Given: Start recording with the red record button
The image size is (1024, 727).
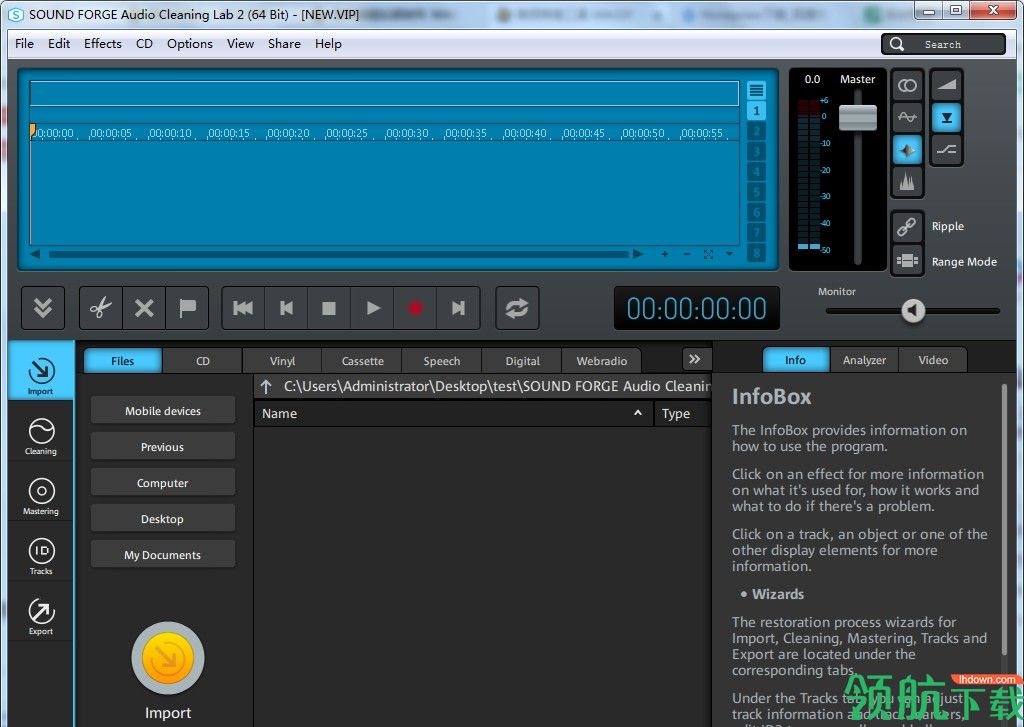Looking at the screenshot, I should (415, 308).
